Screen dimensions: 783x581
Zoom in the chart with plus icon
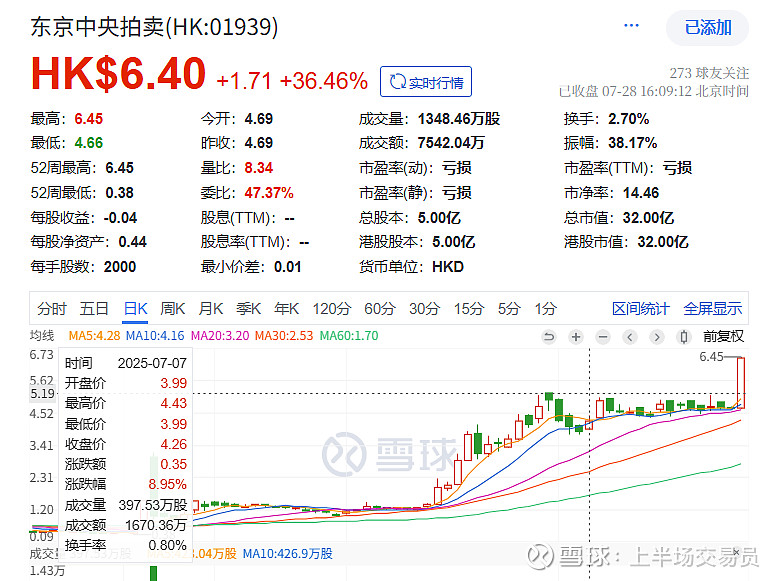tap(576, 337)
